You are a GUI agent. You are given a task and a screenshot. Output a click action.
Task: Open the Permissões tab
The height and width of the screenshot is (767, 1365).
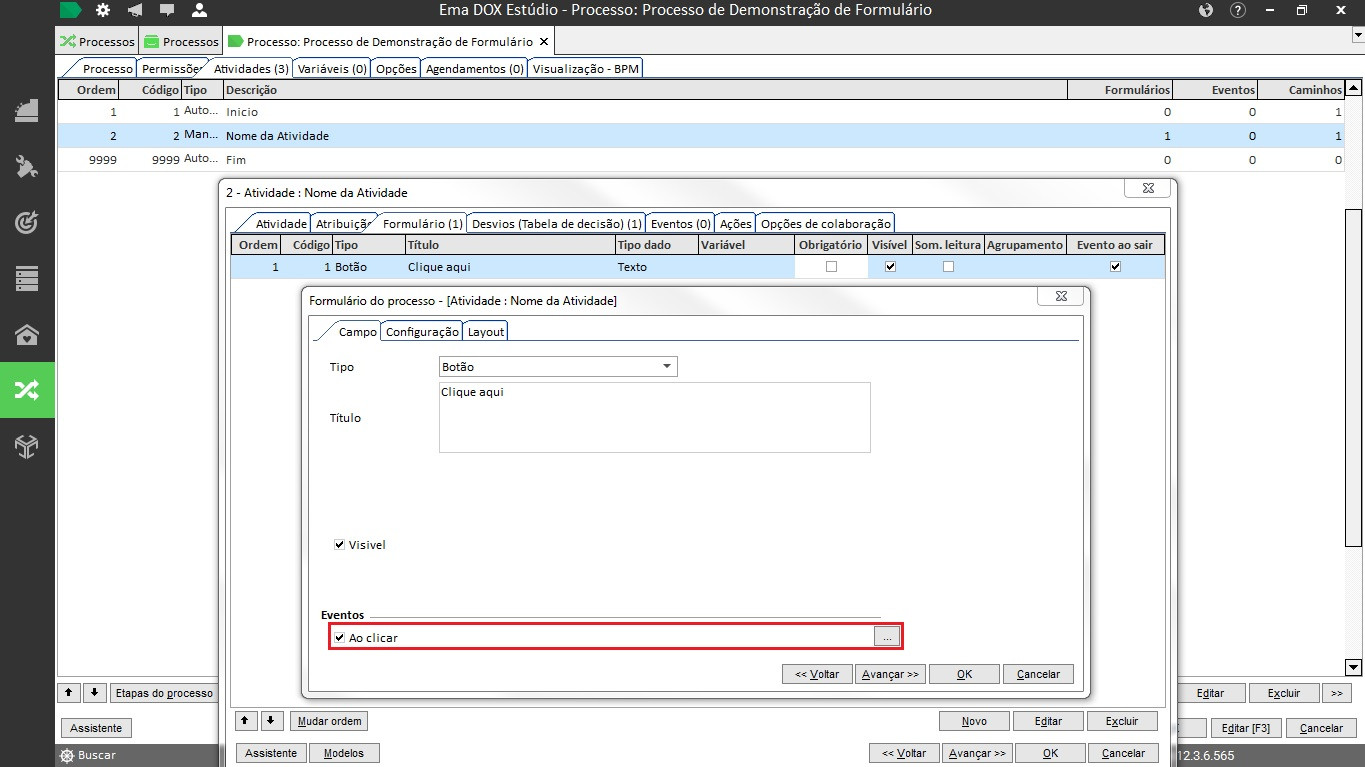[x=170, y=69]
